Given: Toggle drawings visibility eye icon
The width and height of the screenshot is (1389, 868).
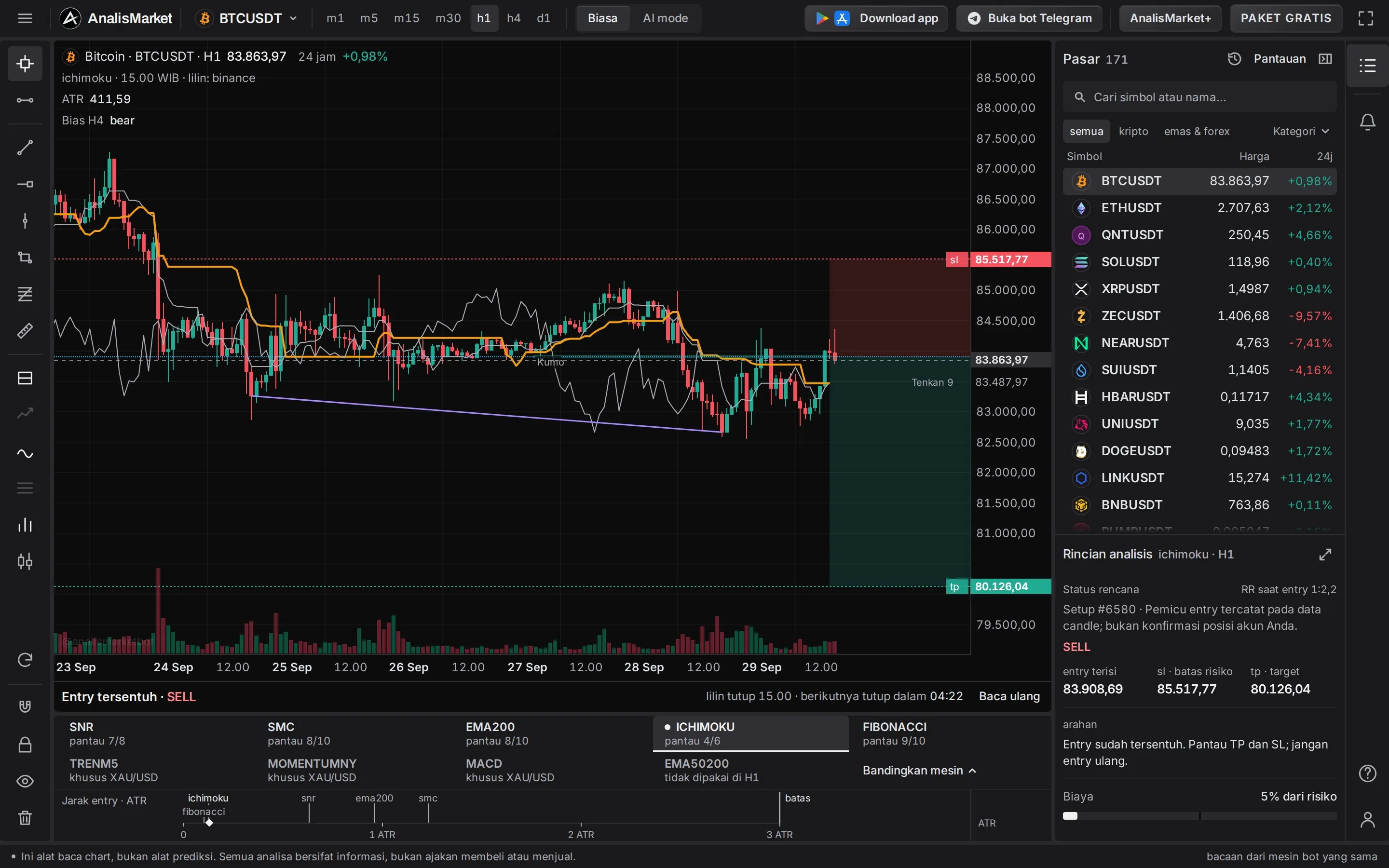Looking at the screenshot, I should (25, 781).
